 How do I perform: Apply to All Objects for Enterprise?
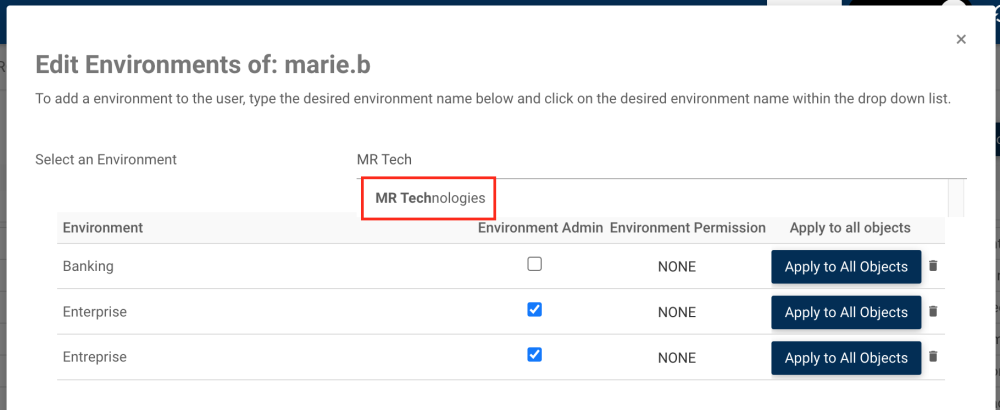point(846,312)
